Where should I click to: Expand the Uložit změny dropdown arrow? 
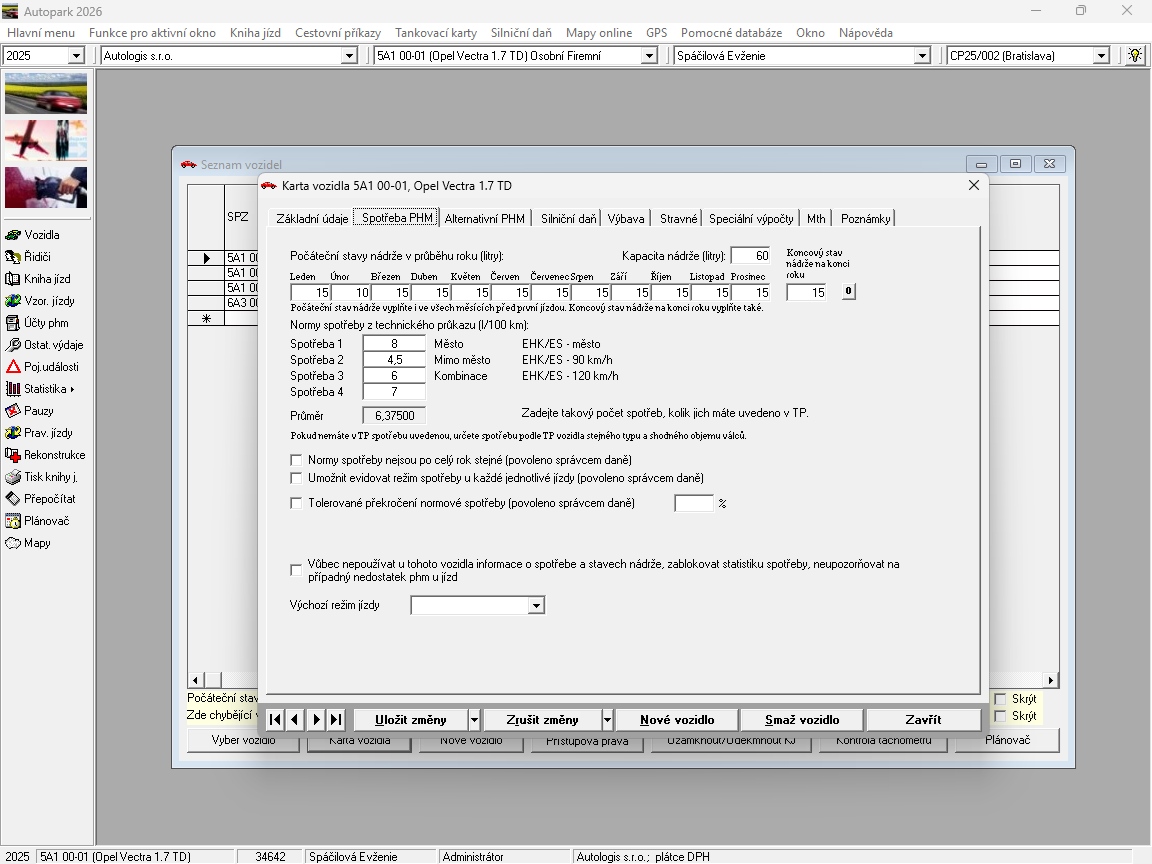pyautogui.click(x=473, y=720)
